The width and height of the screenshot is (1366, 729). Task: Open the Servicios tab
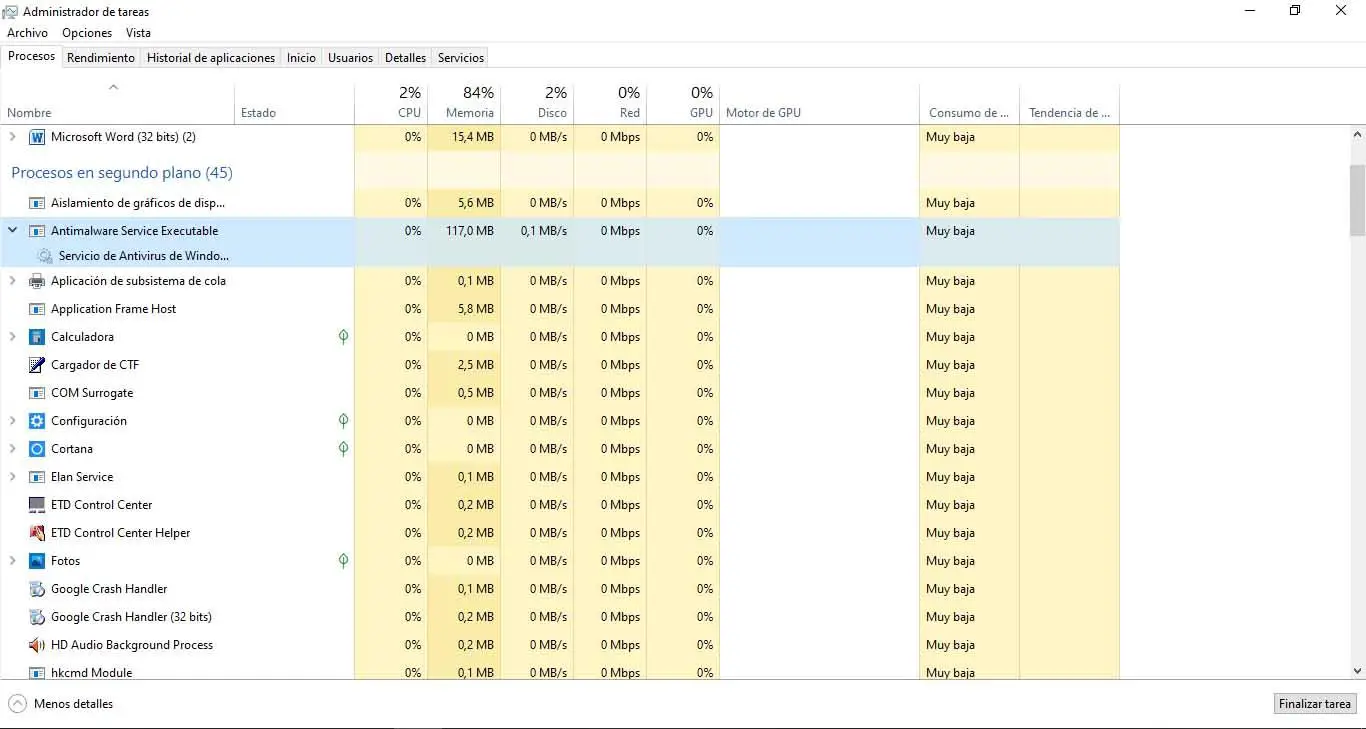pyautogui.click(x=461, y=58)
